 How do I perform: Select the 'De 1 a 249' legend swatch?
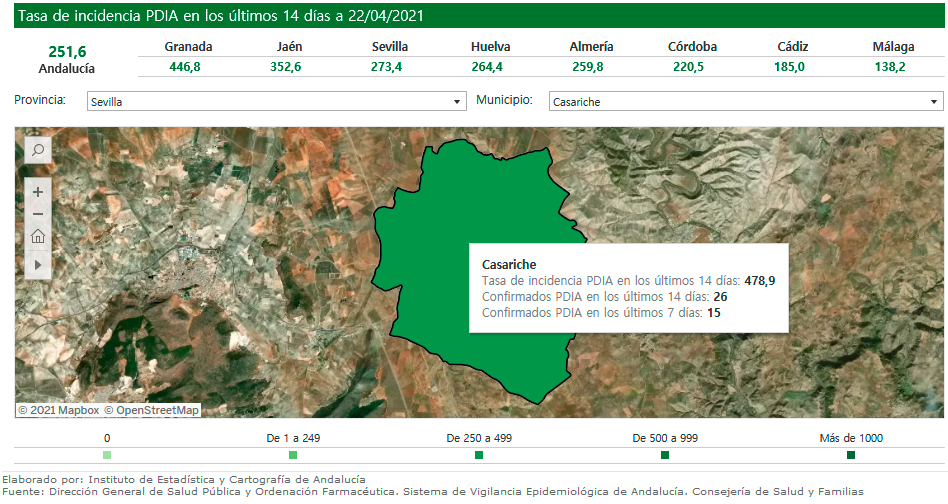tap(293, 456)
